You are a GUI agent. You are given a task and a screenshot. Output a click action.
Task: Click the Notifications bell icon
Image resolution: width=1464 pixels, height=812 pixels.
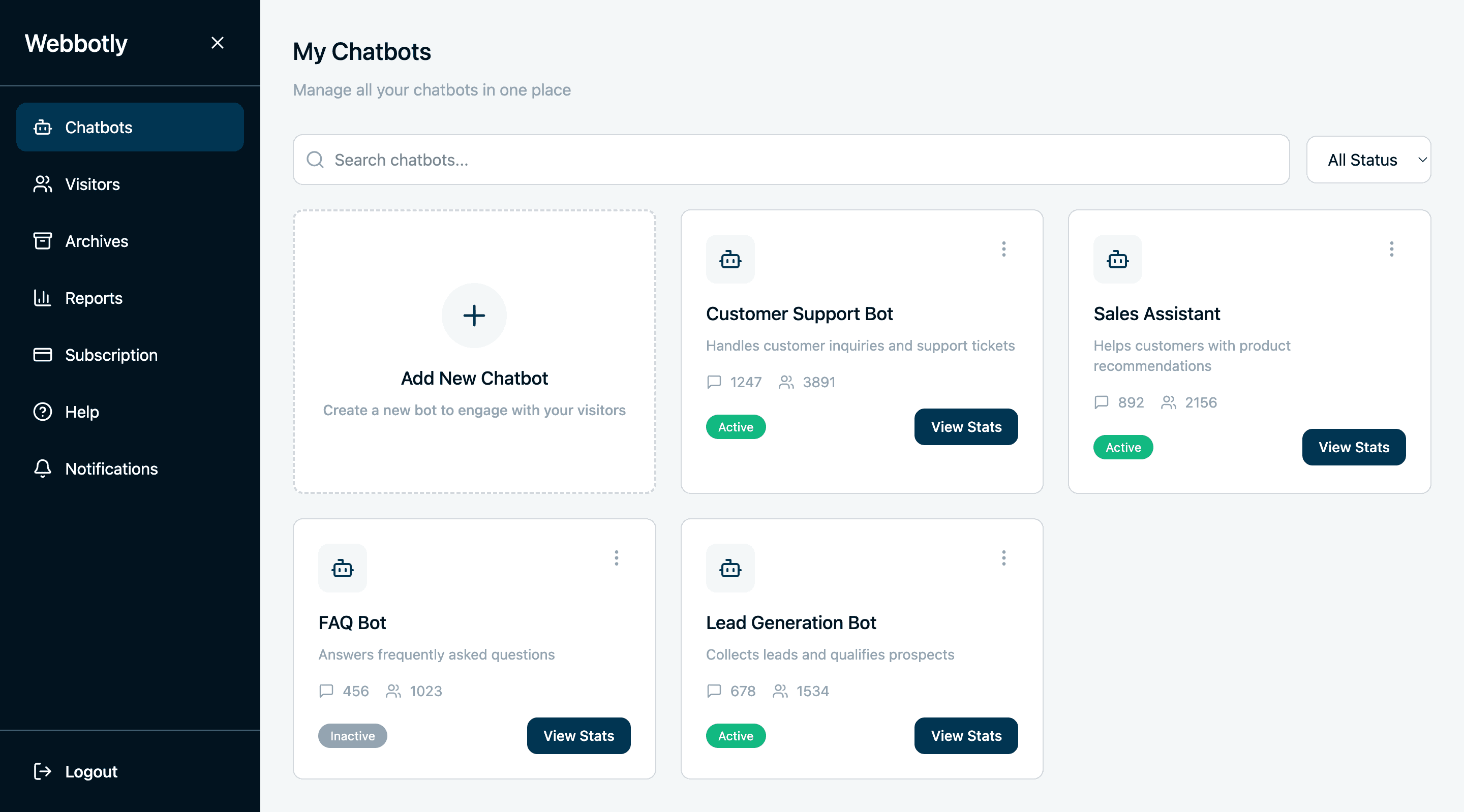42,469
